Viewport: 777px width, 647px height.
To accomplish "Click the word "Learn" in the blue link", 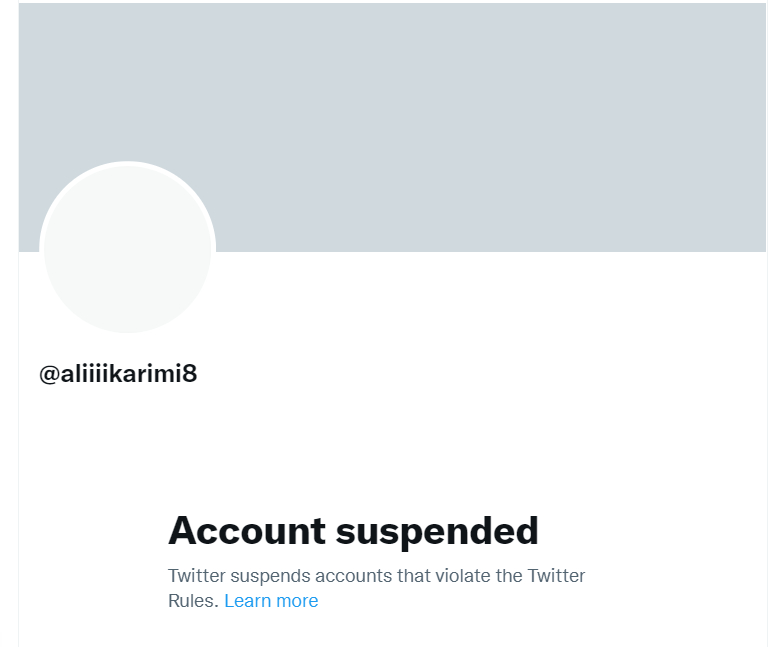I will click(x=249, y=601).
